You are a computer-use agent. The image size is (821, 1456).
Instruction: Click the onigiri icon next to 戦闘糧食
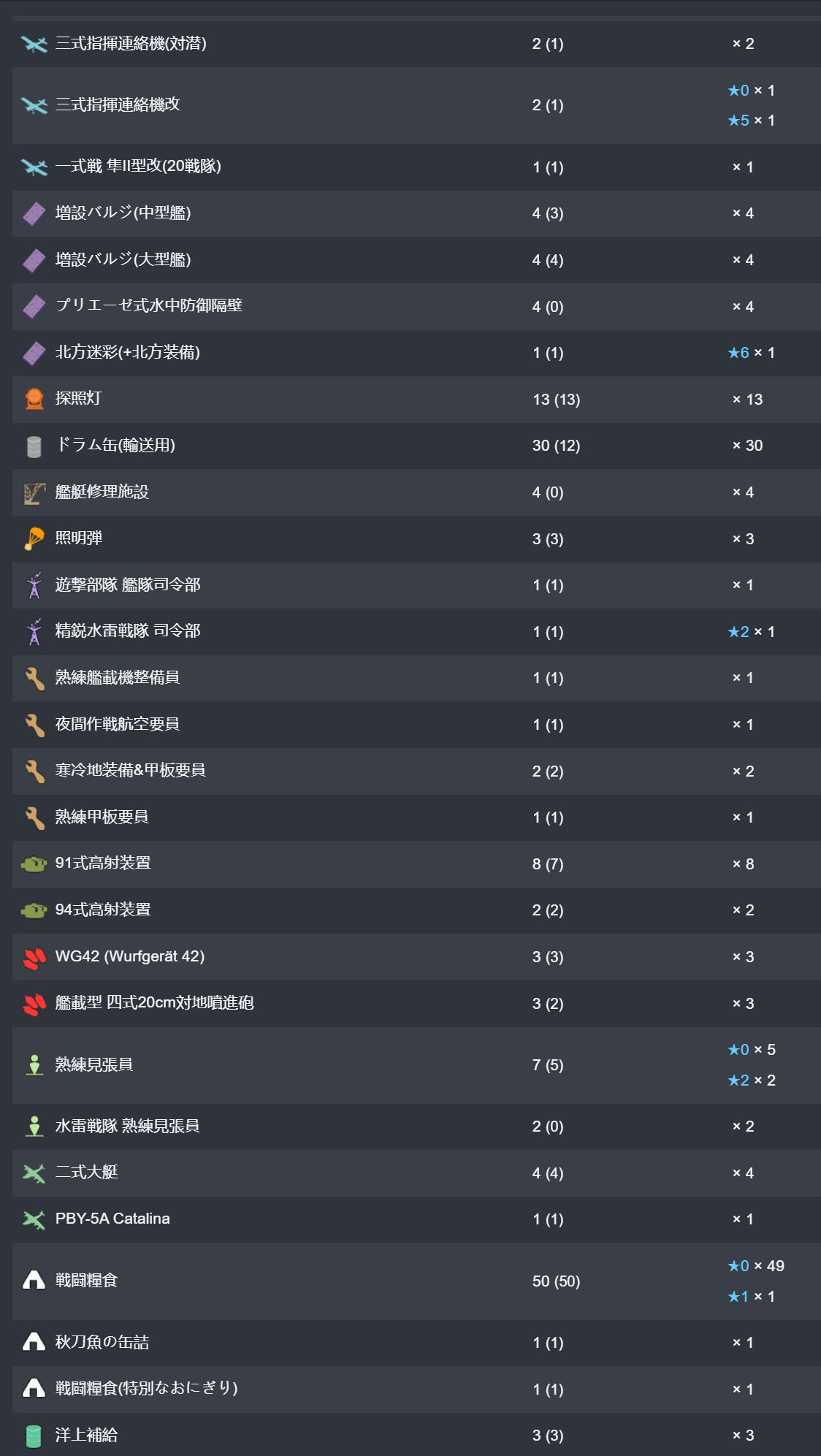pyautogui.click(x=34, y=1281)
